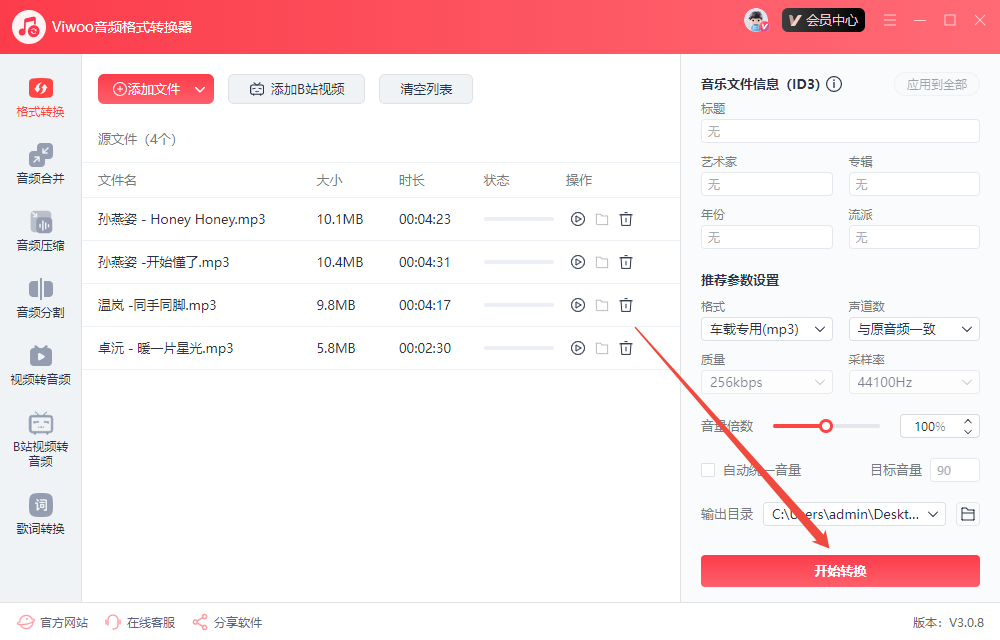The height and width of the screenshot is (640, 1000).
Task: Open the 音频合并 tool in sidebar
Action: (41, 164)
